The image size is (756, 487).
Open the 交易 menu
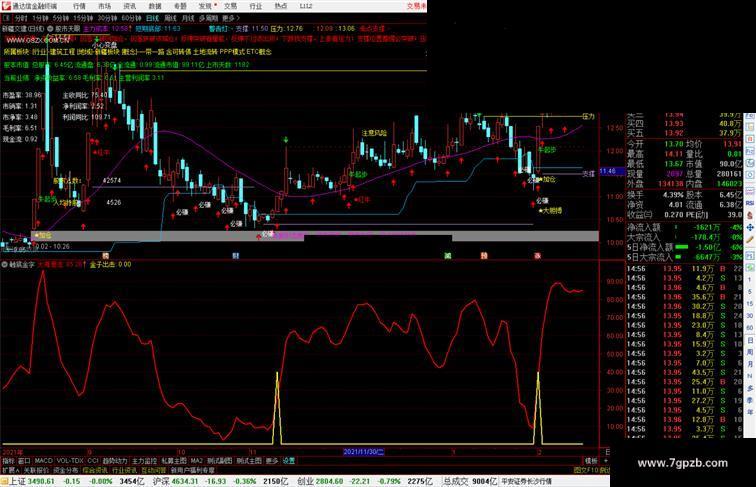click(x=230, y=6)
